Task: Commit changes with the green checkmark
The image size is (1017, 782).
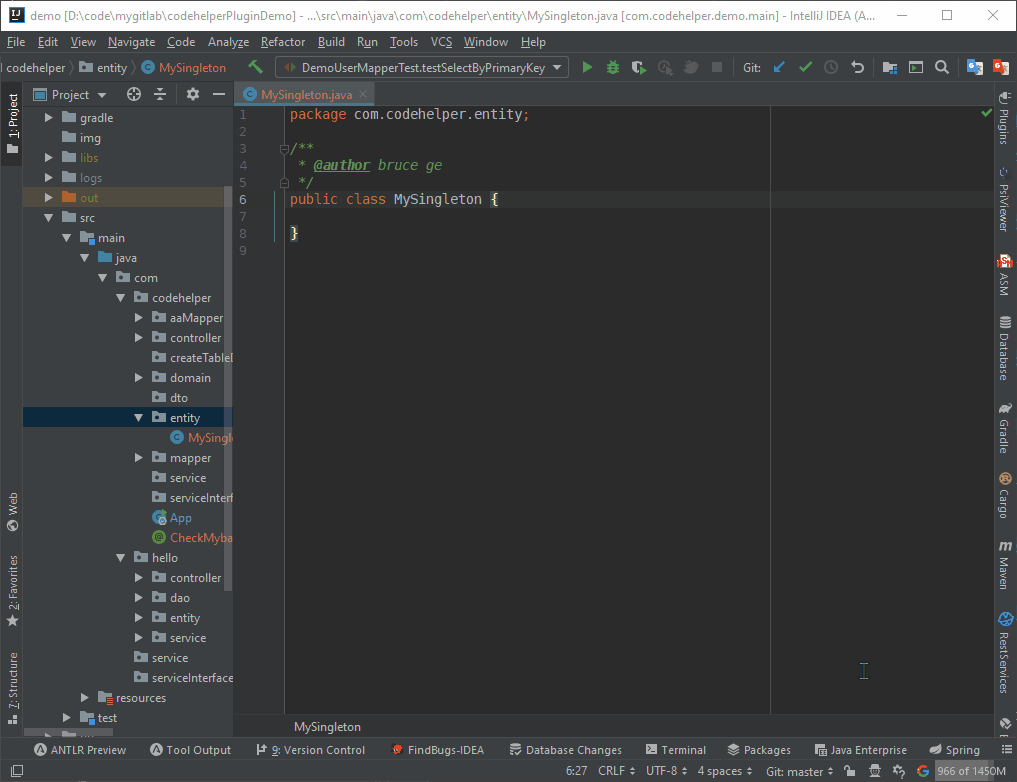Action: pos(806,67)
